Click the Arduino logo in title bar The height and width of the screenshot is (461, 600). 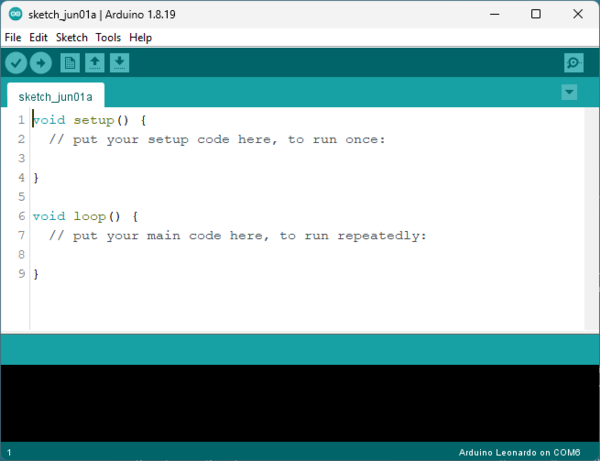(16, 14)
